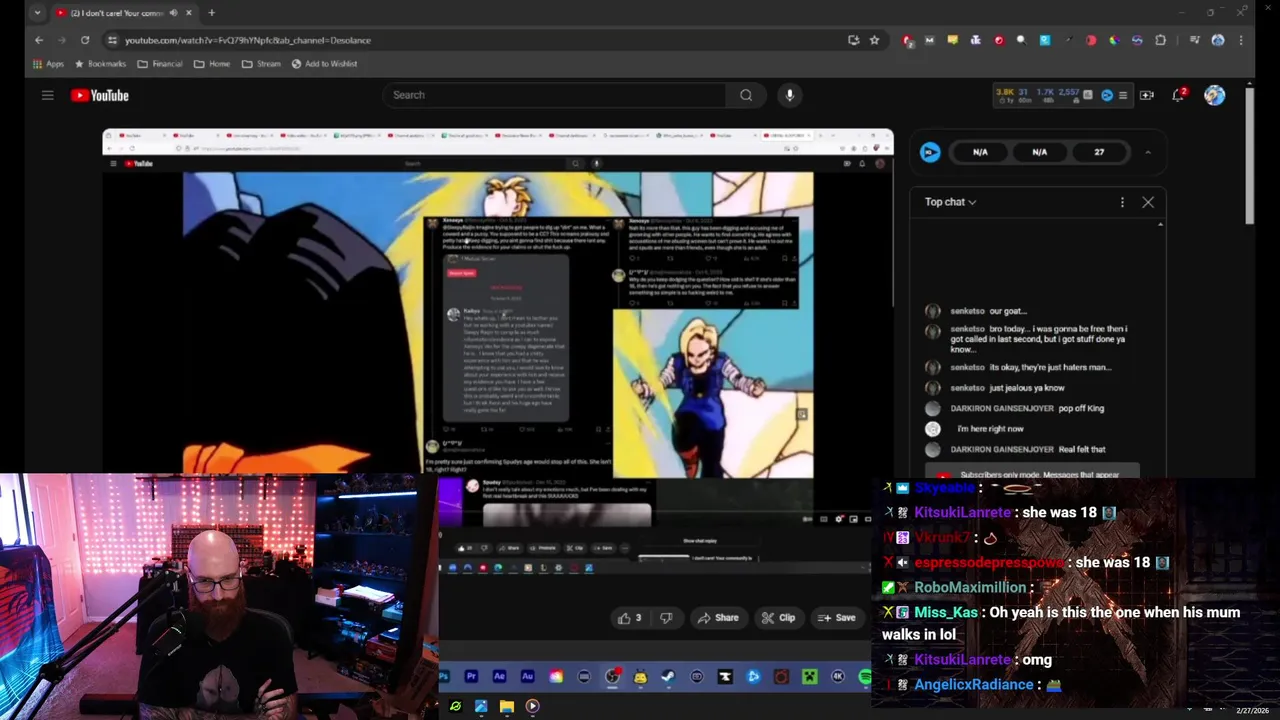Open the tab search dropdown arrow
1280x720 pixels.
[x=37, y=13]
